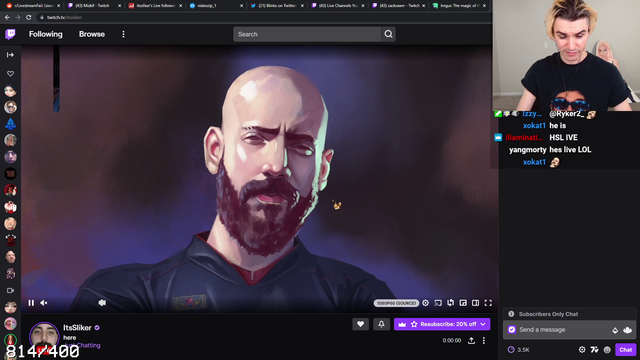Image resolution: width=640 pixels, height=360 pixels.
Task: Click xokat1 username on 'he is' message
Action: click(534, 126)
